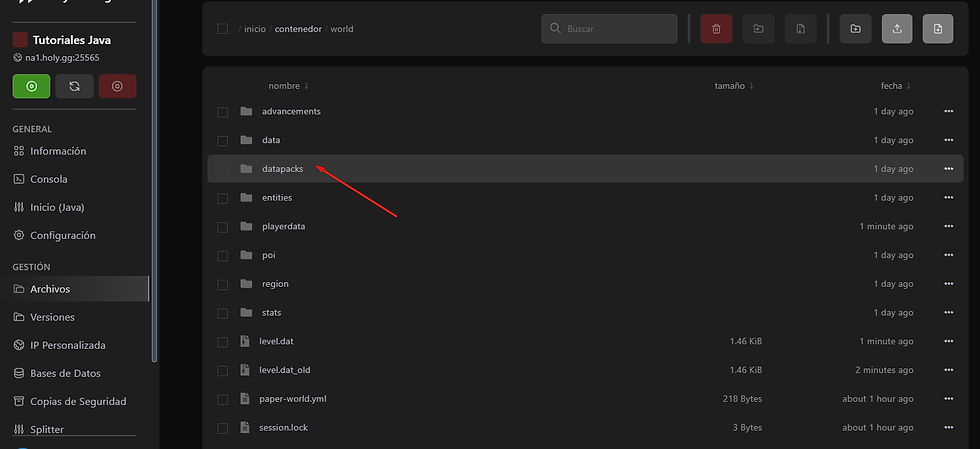Toggle the select-all checkbox in breadcrumb bar
Screen dimensions: 980x449
point(222,29)
